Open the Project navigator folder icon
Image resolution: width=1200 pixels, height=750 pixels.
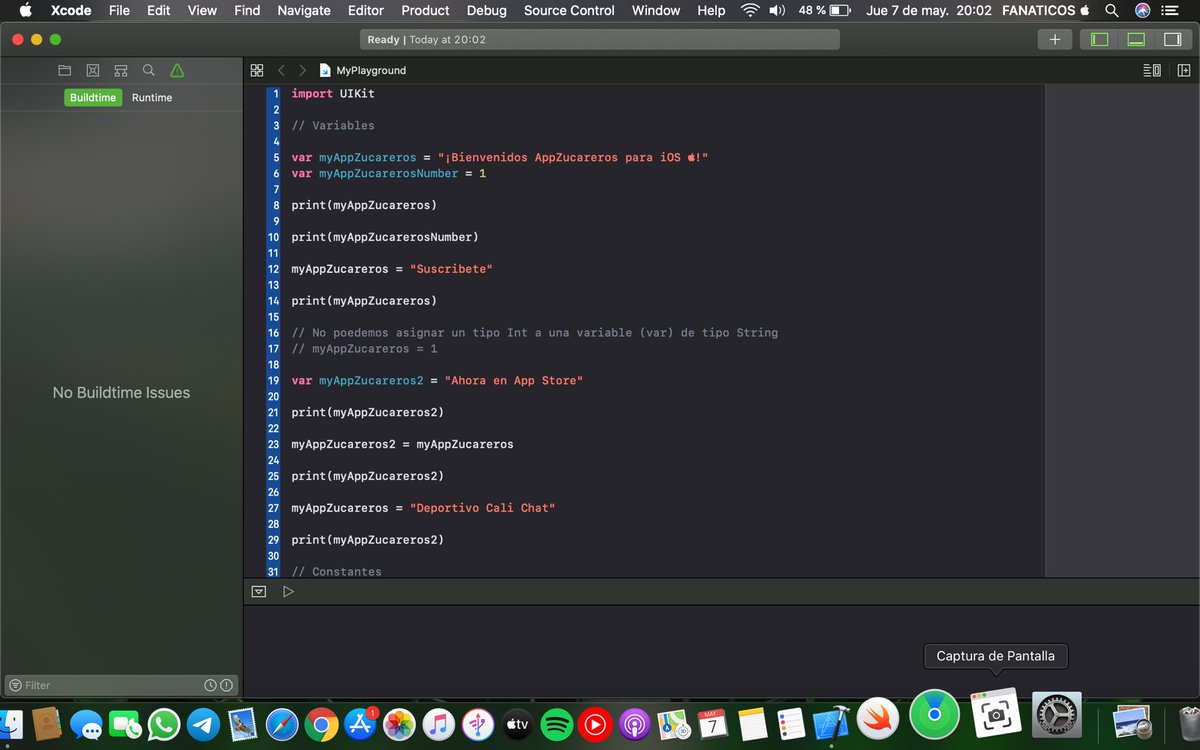(x=65, y=70)
